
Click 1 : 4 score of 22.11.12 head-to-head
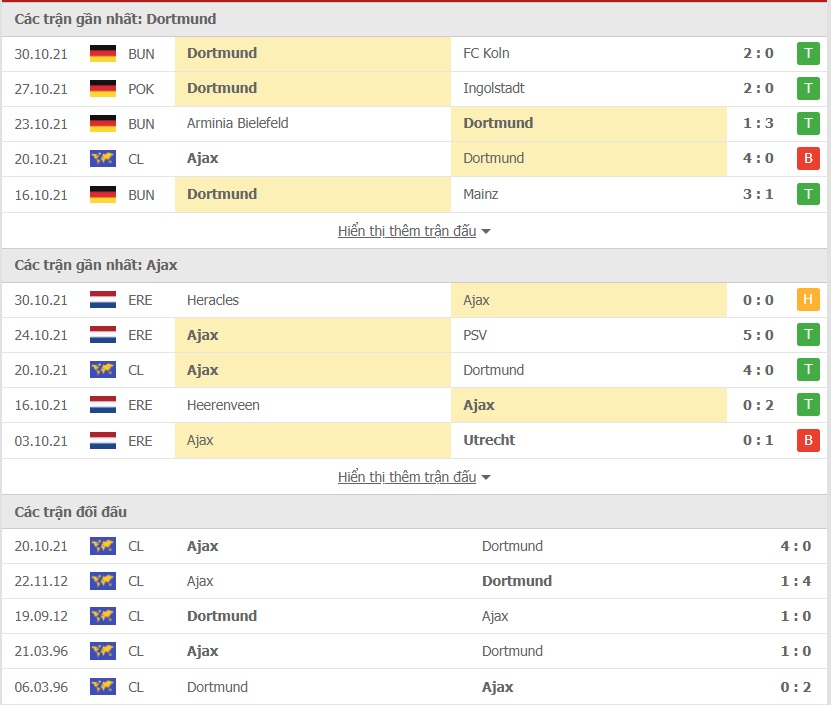pos(795,581)
